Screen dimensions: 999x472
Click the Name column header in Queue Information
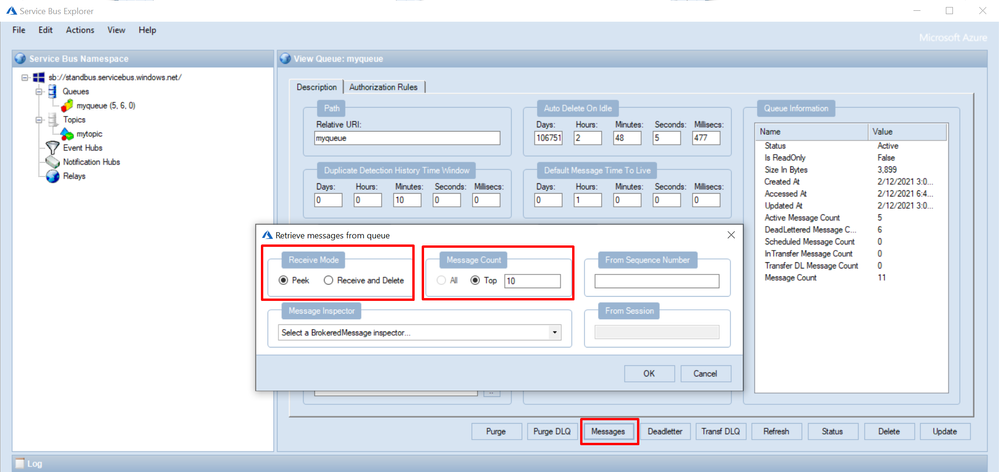pos(812,131)
